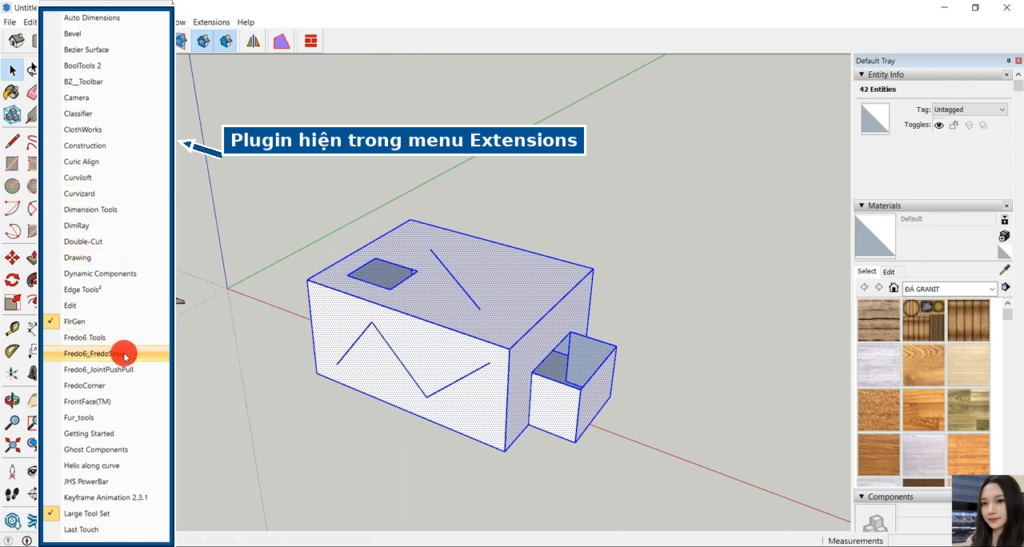The height and width of the screenshot is (547, 1024).
Task: Switch to the materials Edit tab
Action: 889,272
